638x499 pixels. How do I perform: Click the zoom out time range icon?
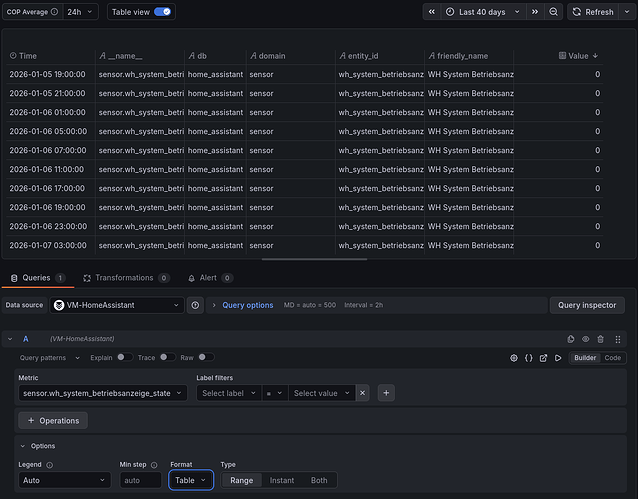(x=553, y=12)
